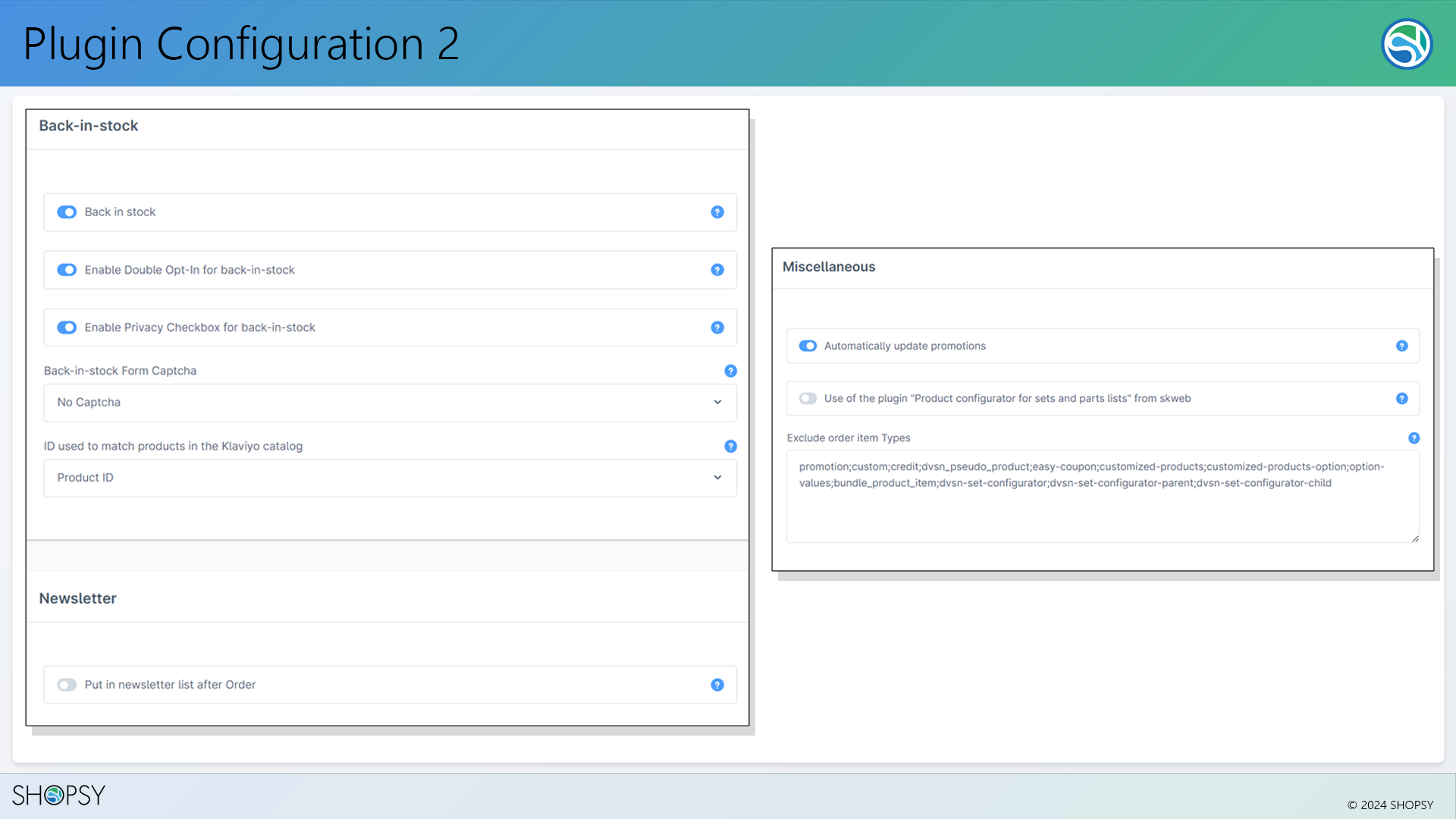Click chevron arrow of No Captcha select

[x=717, y=403]
